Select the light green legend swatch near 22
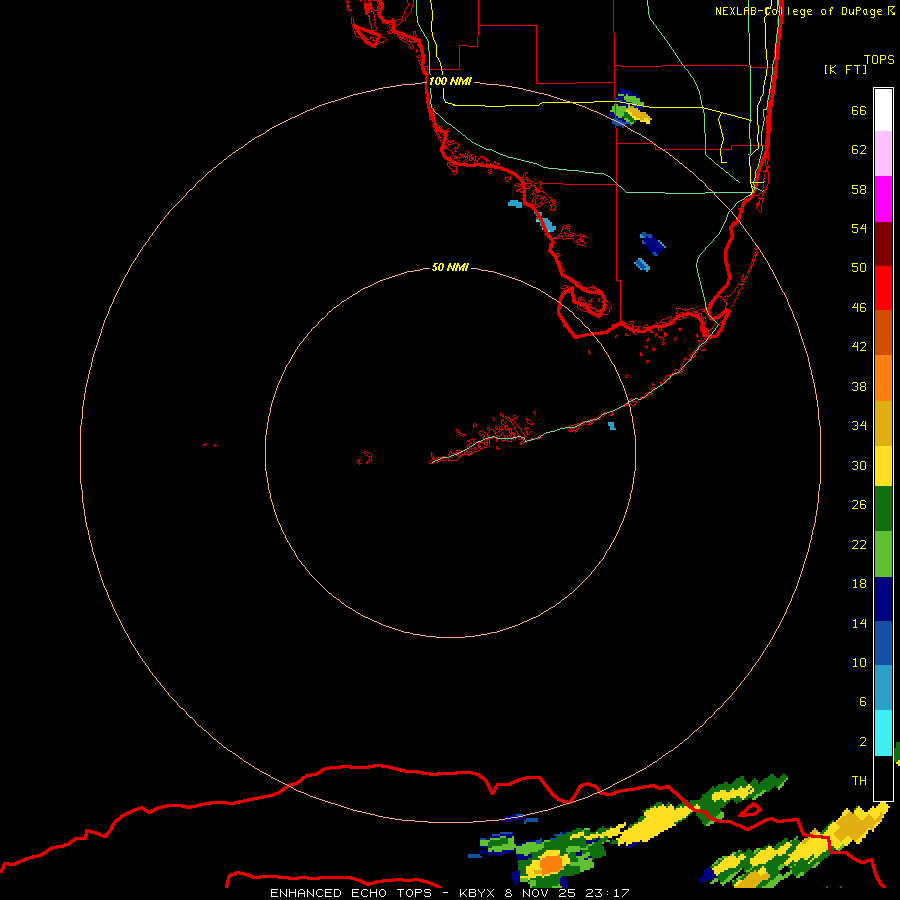 click(883, 554)
